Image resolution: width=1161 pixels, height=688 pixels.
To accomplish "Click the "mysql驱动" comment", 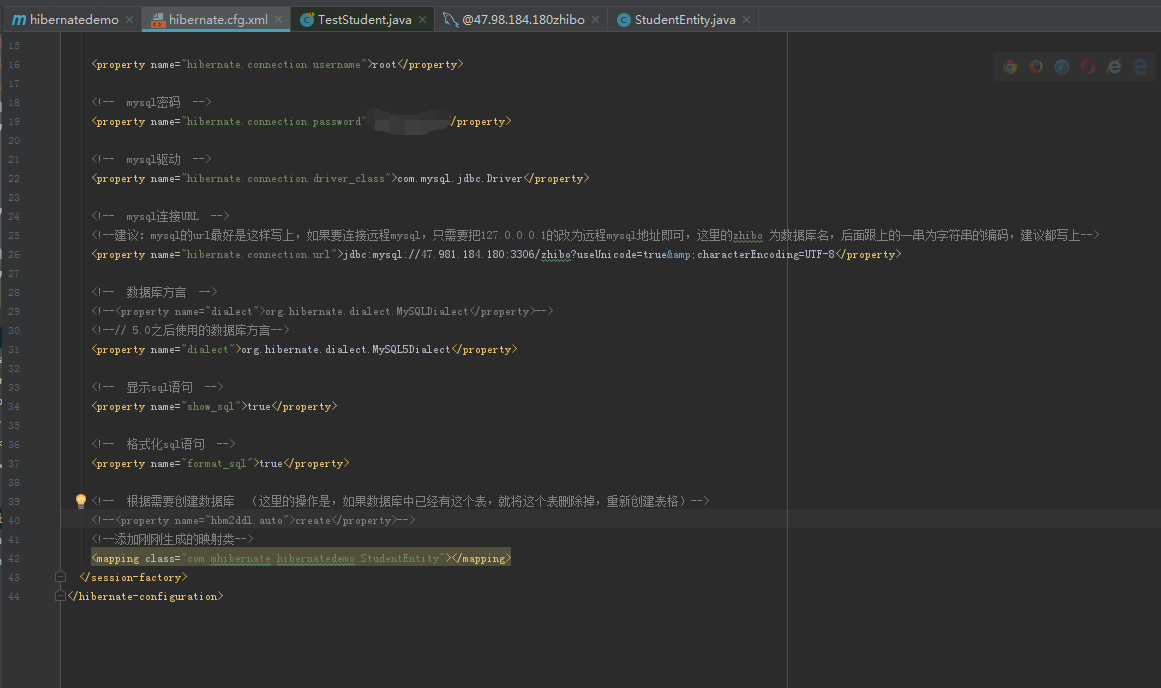I will (152, 159).
